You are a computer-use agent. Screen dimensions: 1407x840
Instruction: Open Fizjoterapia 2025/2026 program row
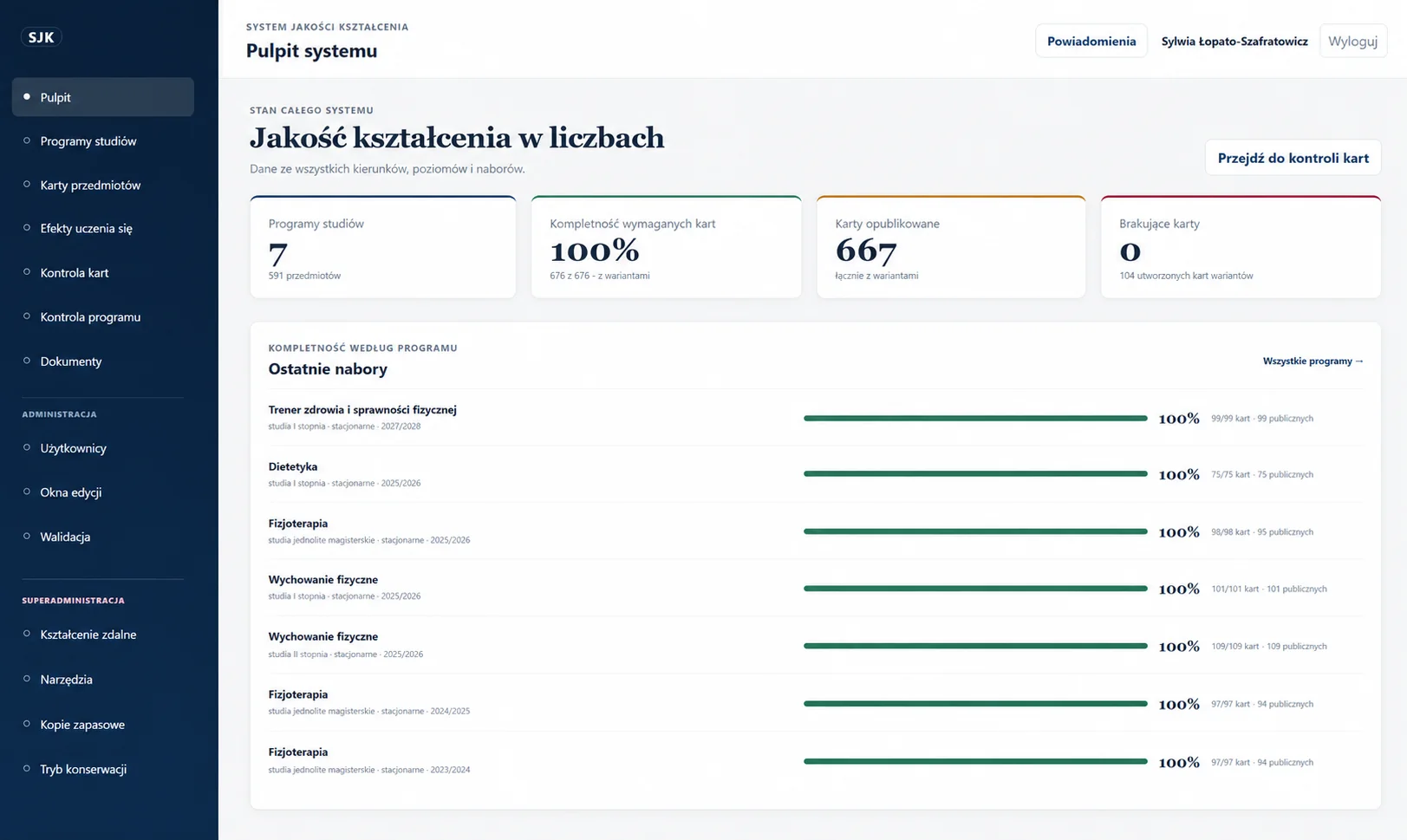point(816,531)
